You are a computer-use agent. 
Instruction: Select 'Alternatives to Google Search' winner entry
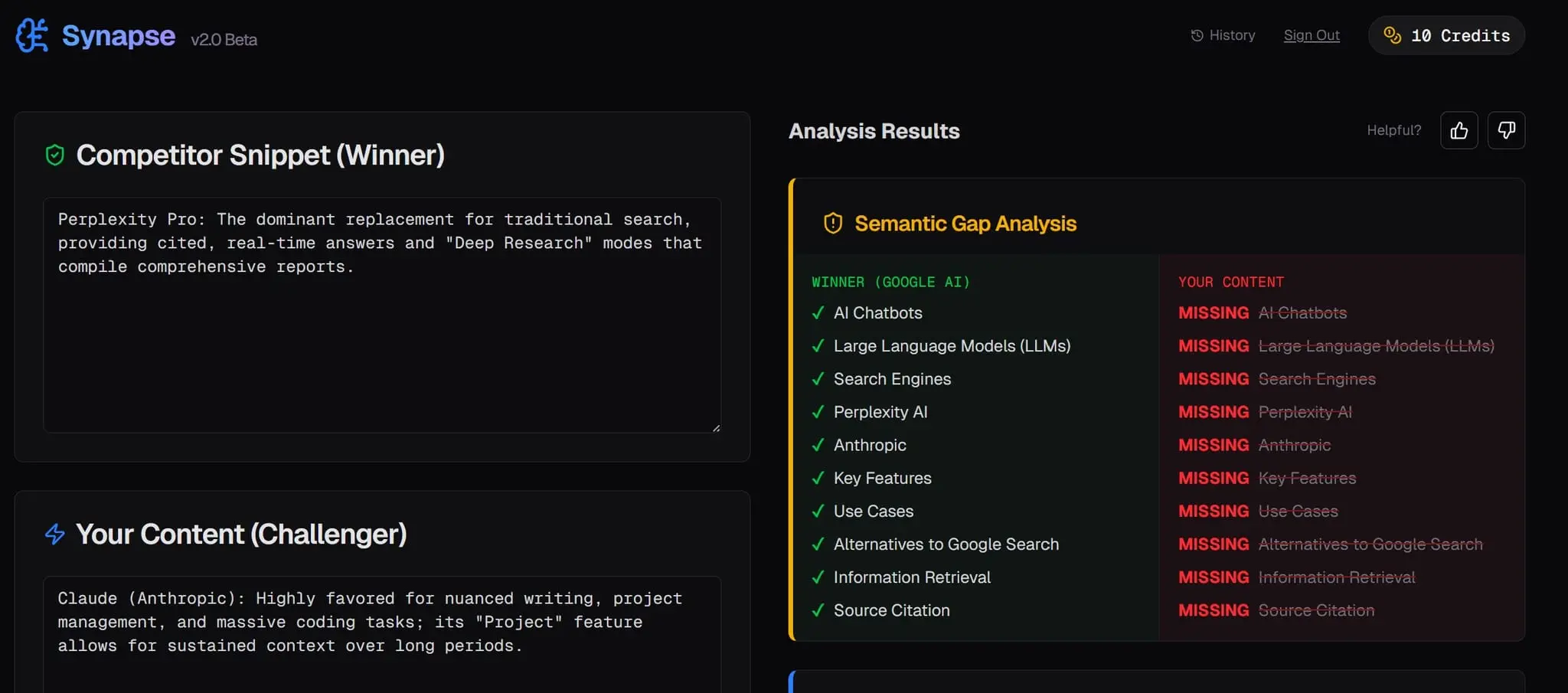(946, 544)
